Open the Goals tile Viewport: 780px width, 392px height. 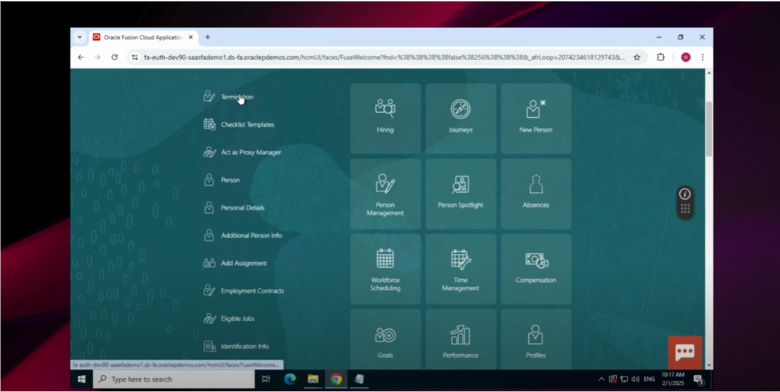[x=385, y=340]
